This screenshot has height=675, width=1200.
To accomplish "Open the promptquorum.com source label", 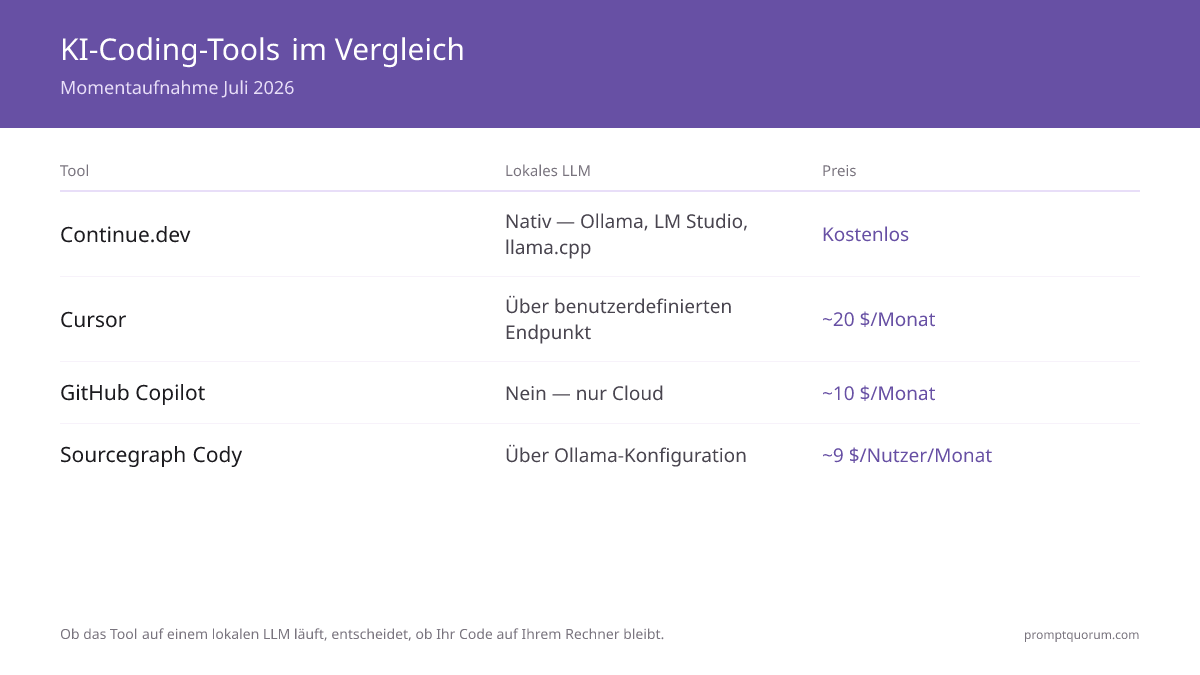I will click(x=1082, y=635).
